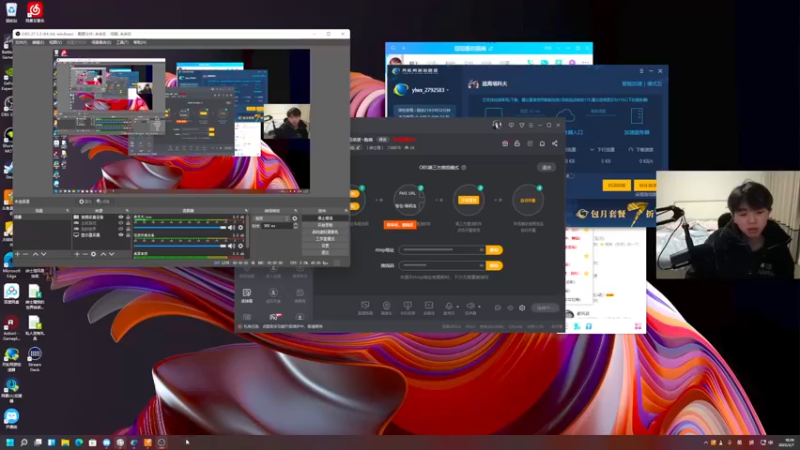Pop out the OBS Scenes dock panel
Viewport: 800px width, 450px height.
(x=67, y=211)
